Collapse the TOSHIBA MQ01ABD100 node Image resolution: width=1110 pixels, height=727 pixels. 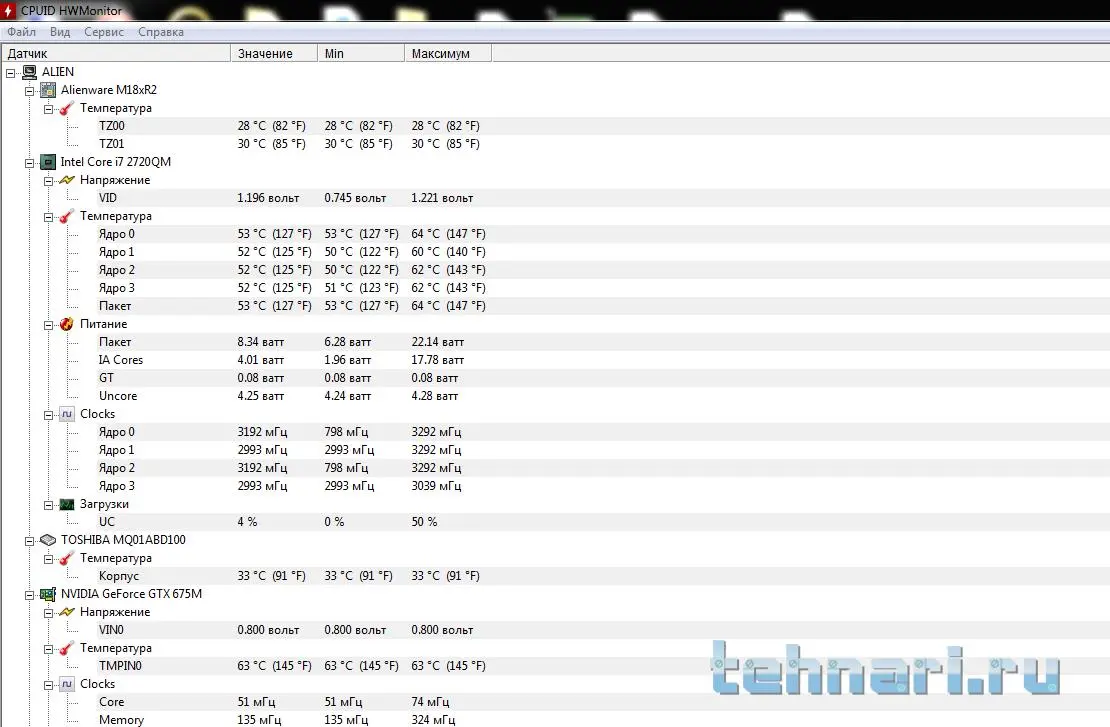(30, 541)
